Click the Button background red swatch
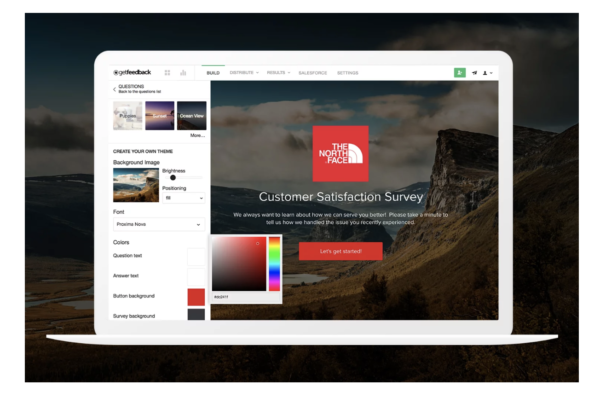The width and height of the screenshot is (600, 398). 196,297
